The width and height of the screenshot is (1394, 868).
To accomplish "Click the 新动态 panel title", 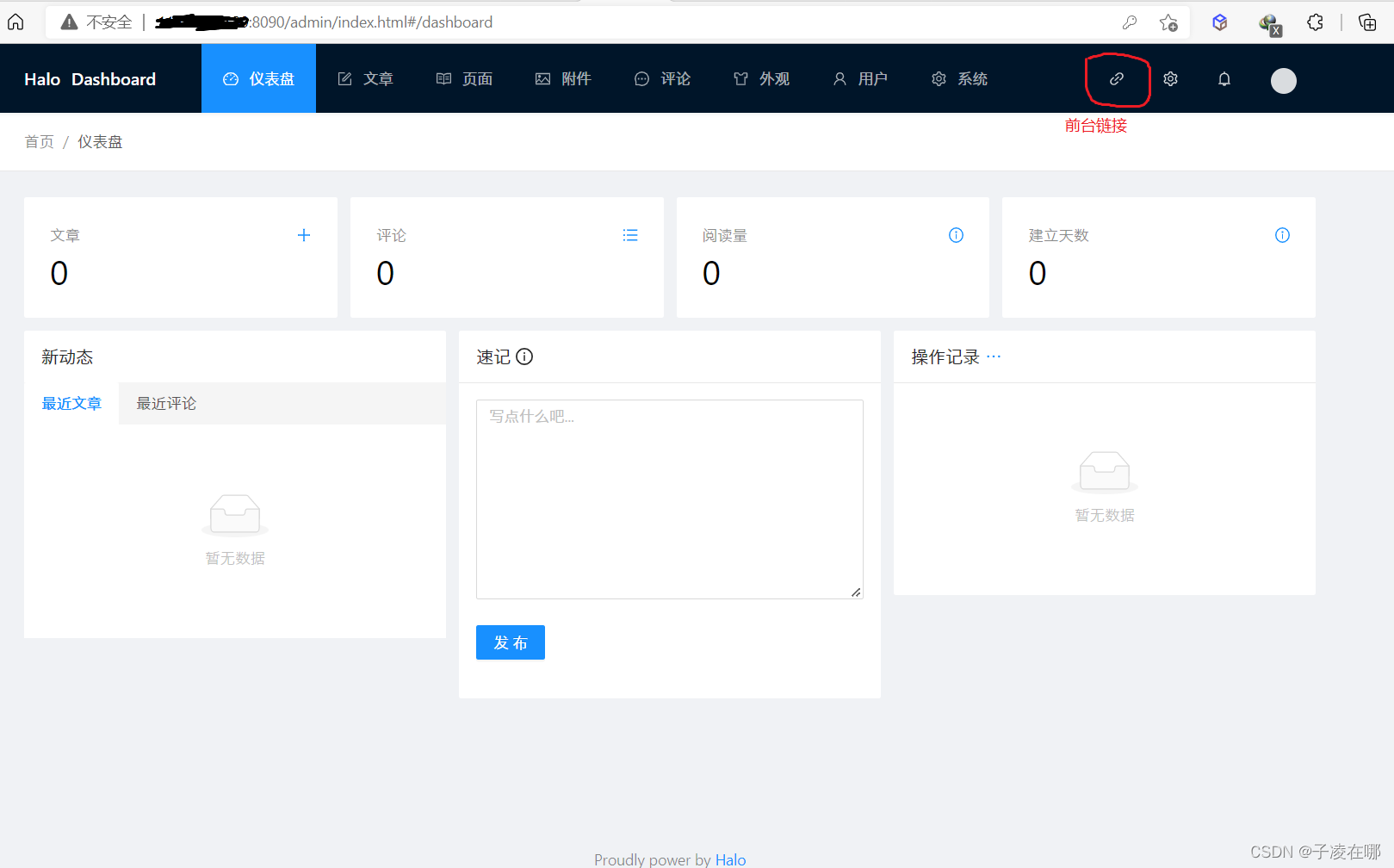I will pyautogui.click(x=67, y=356).
